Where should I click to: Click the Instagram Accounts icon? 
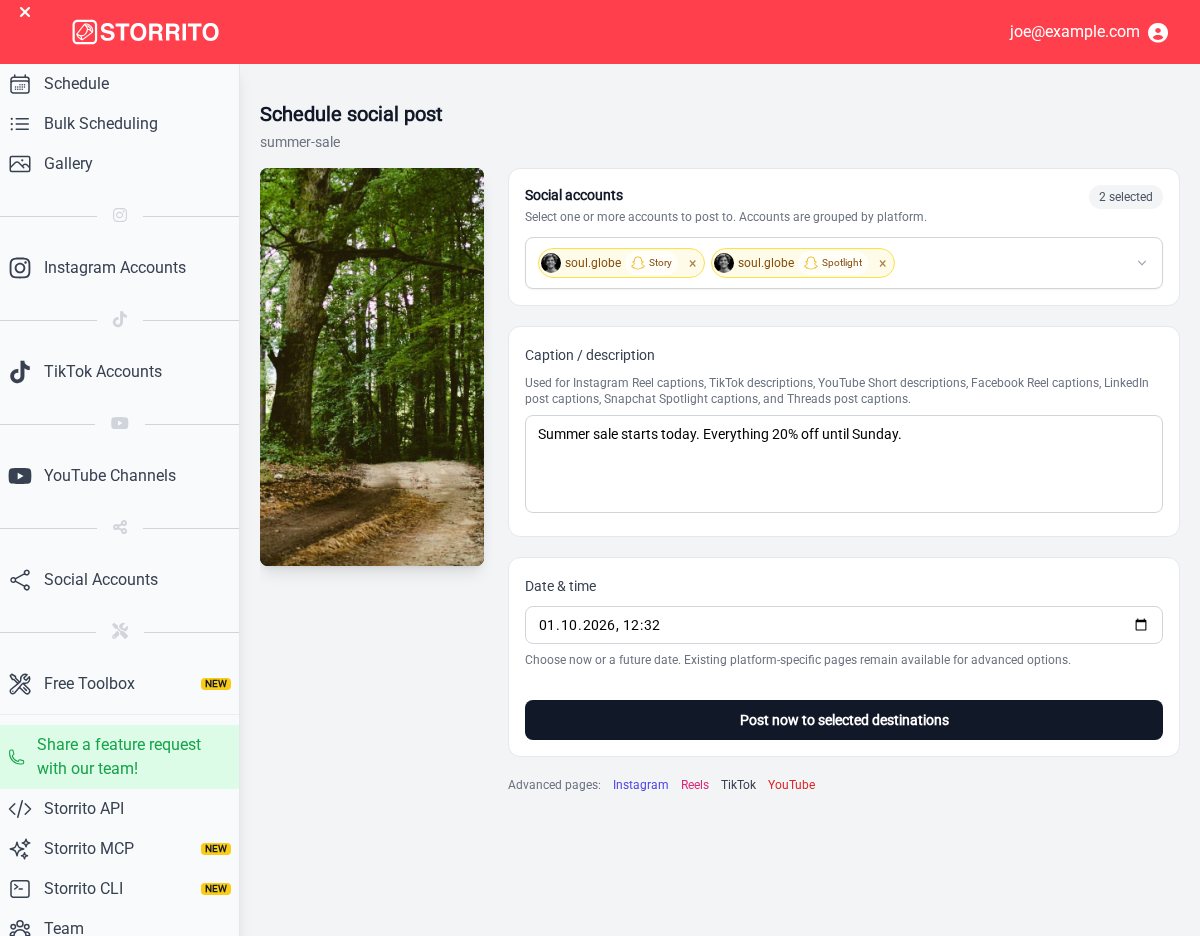(20, 268)
